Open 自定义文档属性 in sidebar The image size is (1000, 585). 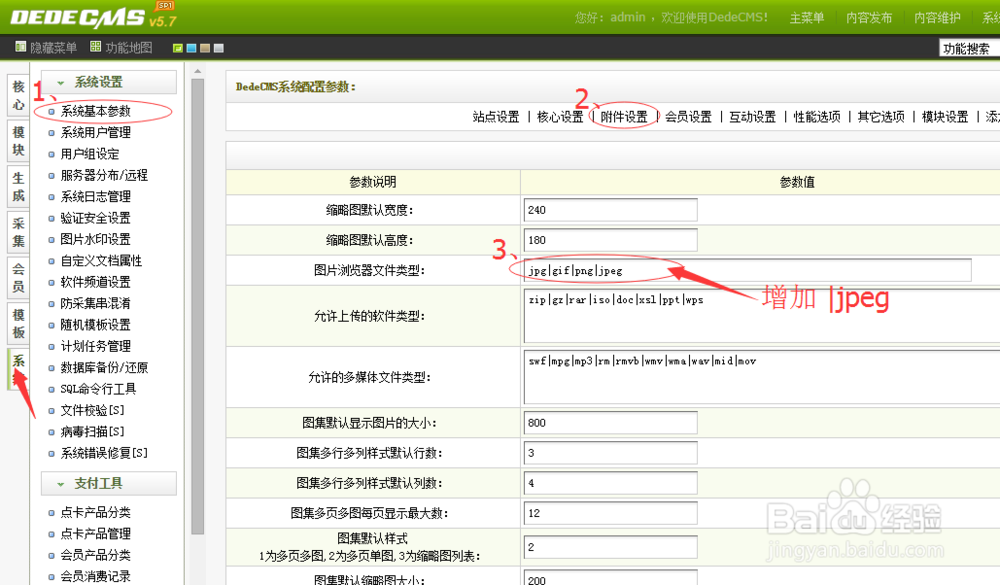tap(101, 261)
